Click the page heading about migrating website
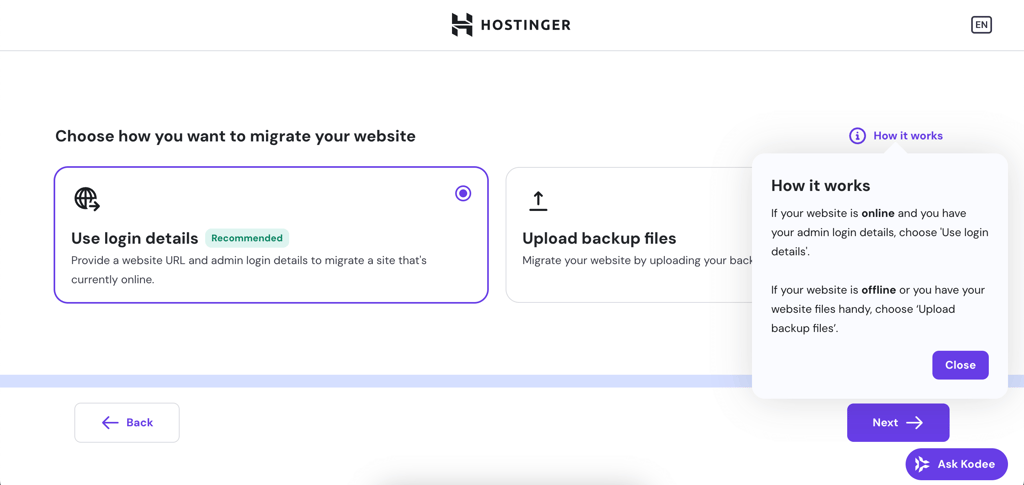This screenshot has height=485, width=1024. coord(235,136)
